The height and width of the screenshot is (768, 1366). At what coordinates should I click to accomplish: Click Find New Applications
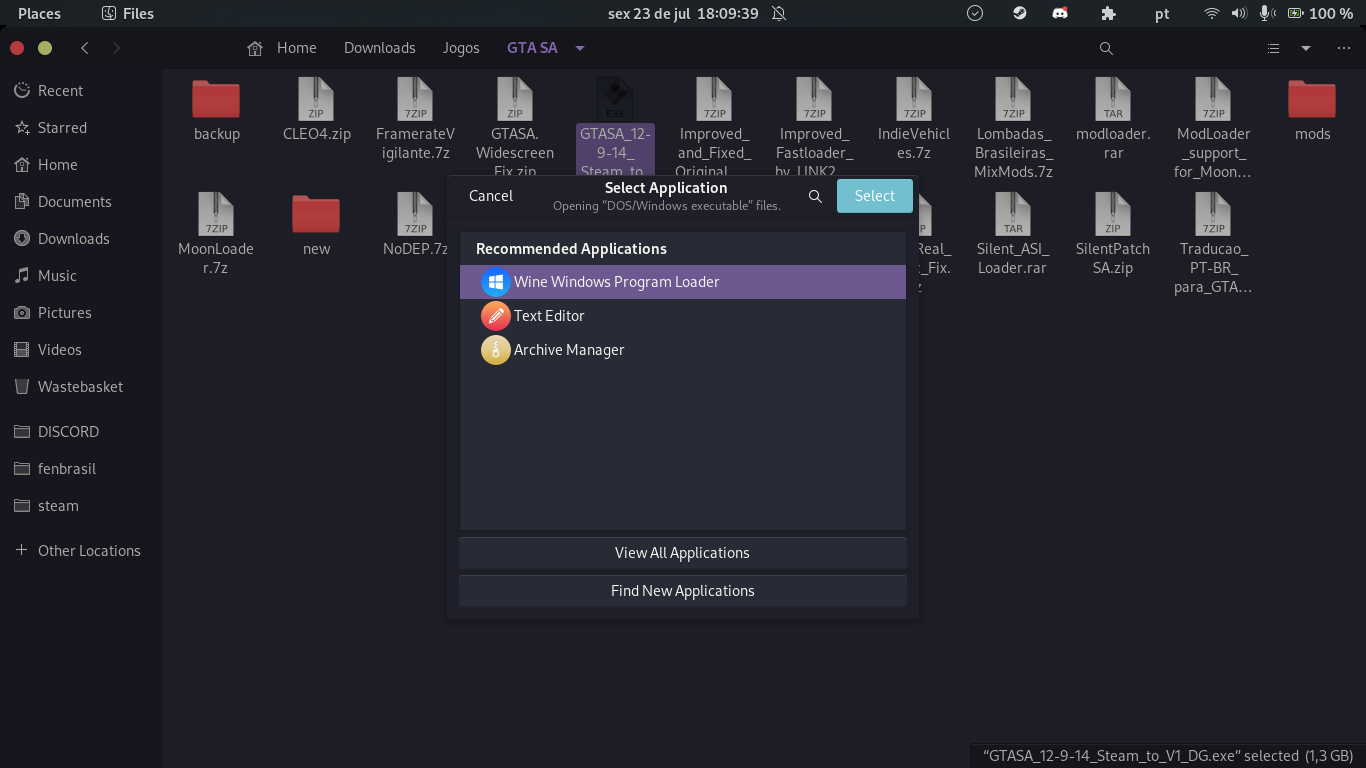[x=683, y=591]
